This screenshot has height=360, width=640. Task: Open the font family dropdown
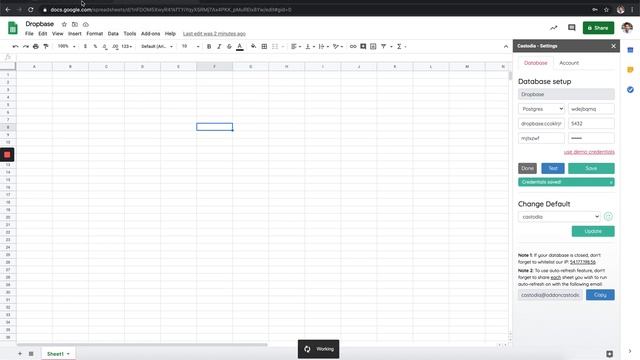pos(157,47)
